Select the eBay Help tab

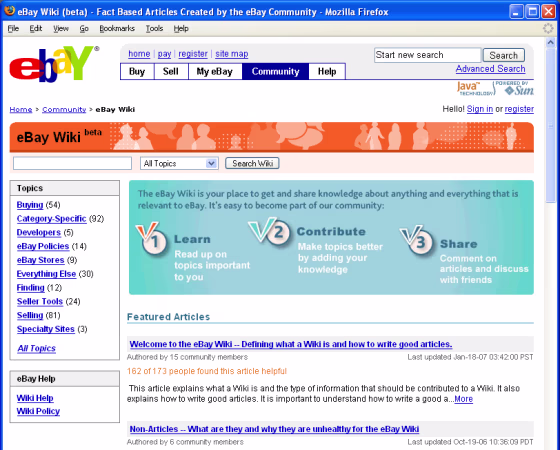327,71
